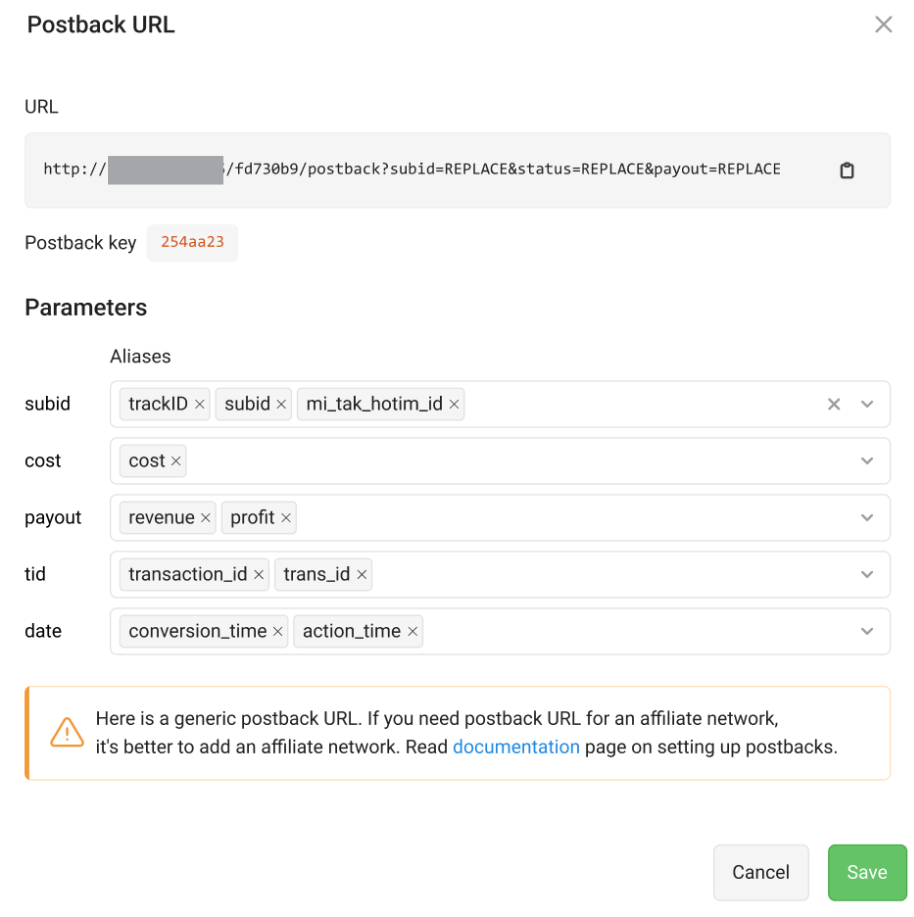
Task: Open the documentation link
Action: tap(516, 747)
